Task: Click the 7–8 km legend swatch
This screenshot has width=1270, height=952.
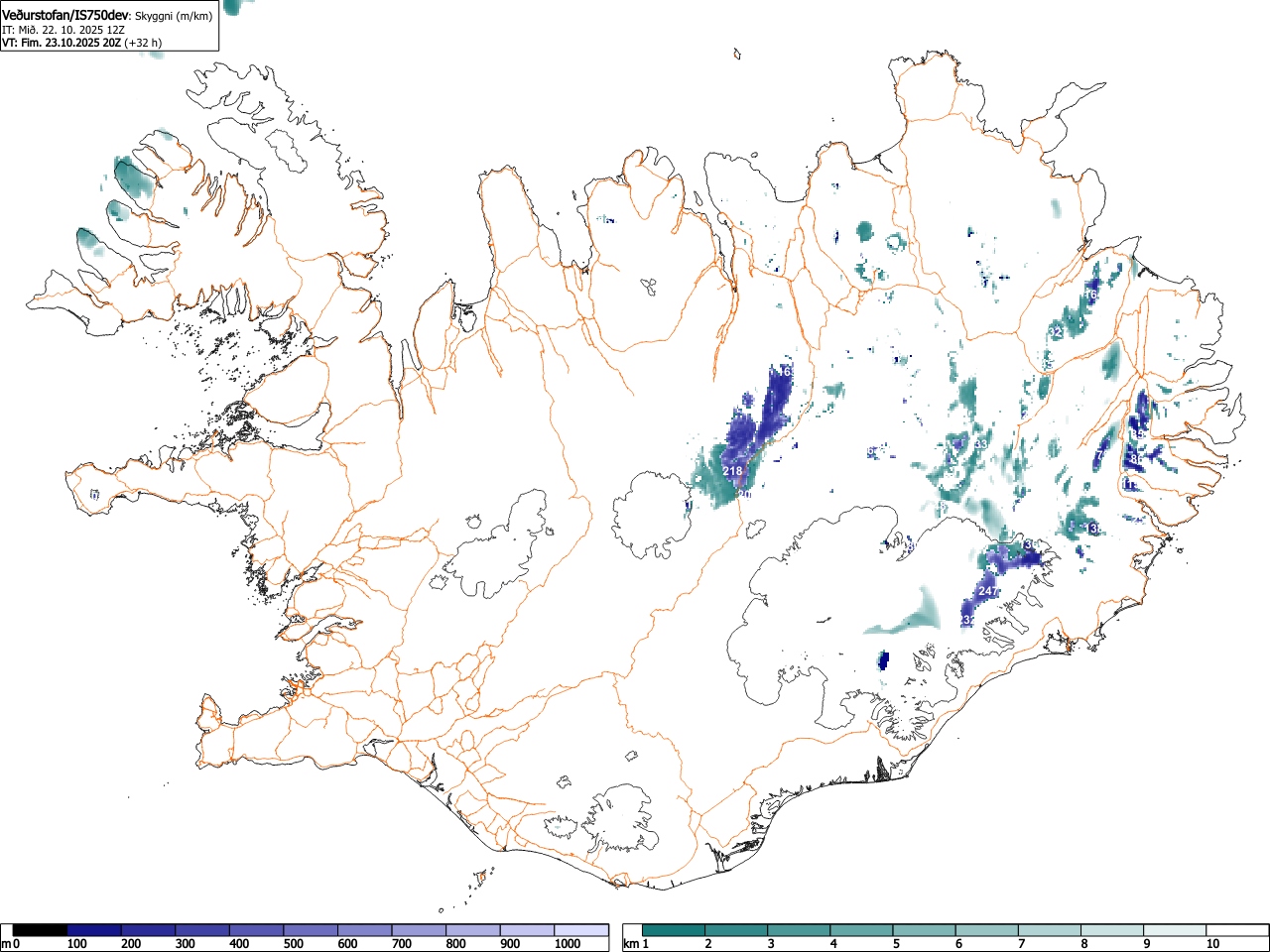Action: click(x=1050, y=930)
